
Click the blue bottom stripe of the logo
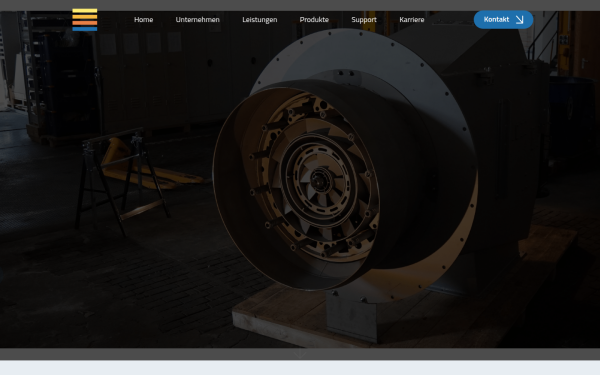coord(85,29)
